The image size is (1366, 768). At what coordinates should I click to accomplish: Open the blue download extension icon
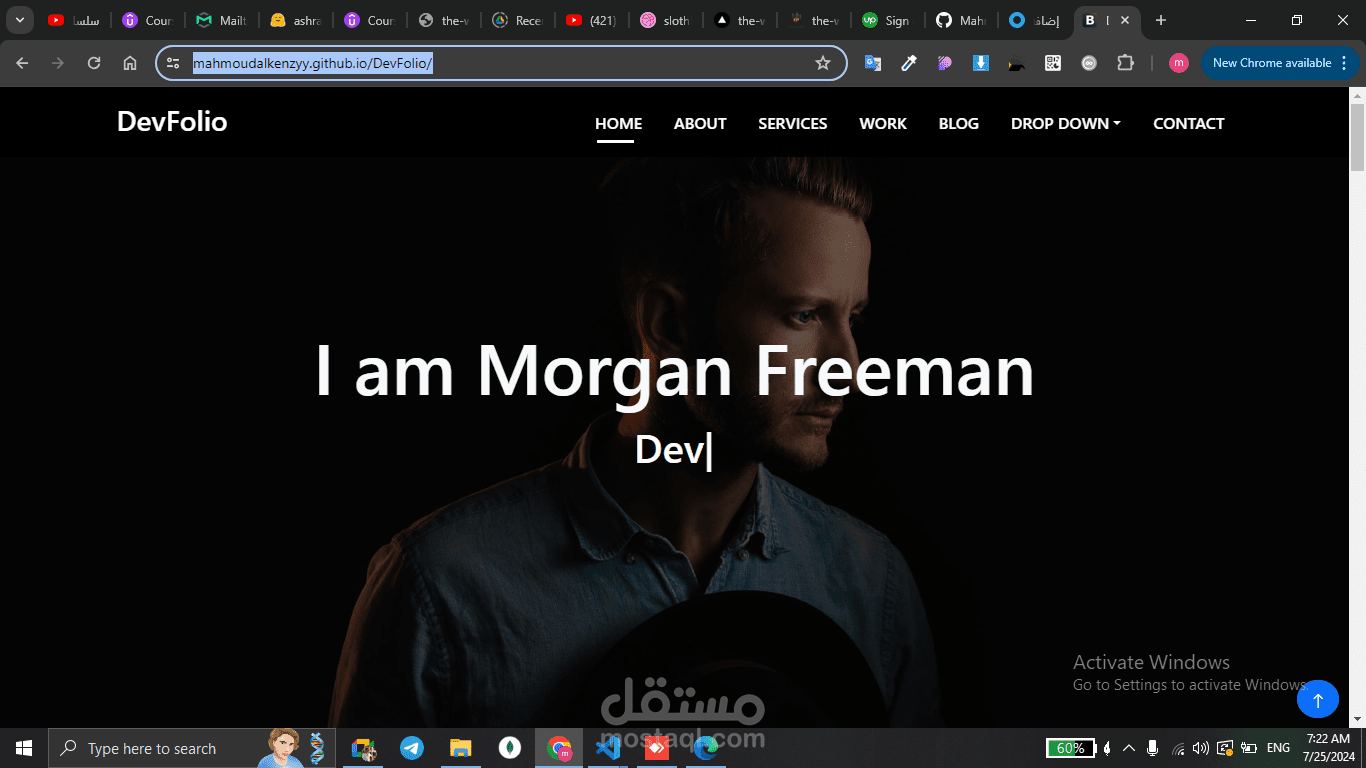981,63
